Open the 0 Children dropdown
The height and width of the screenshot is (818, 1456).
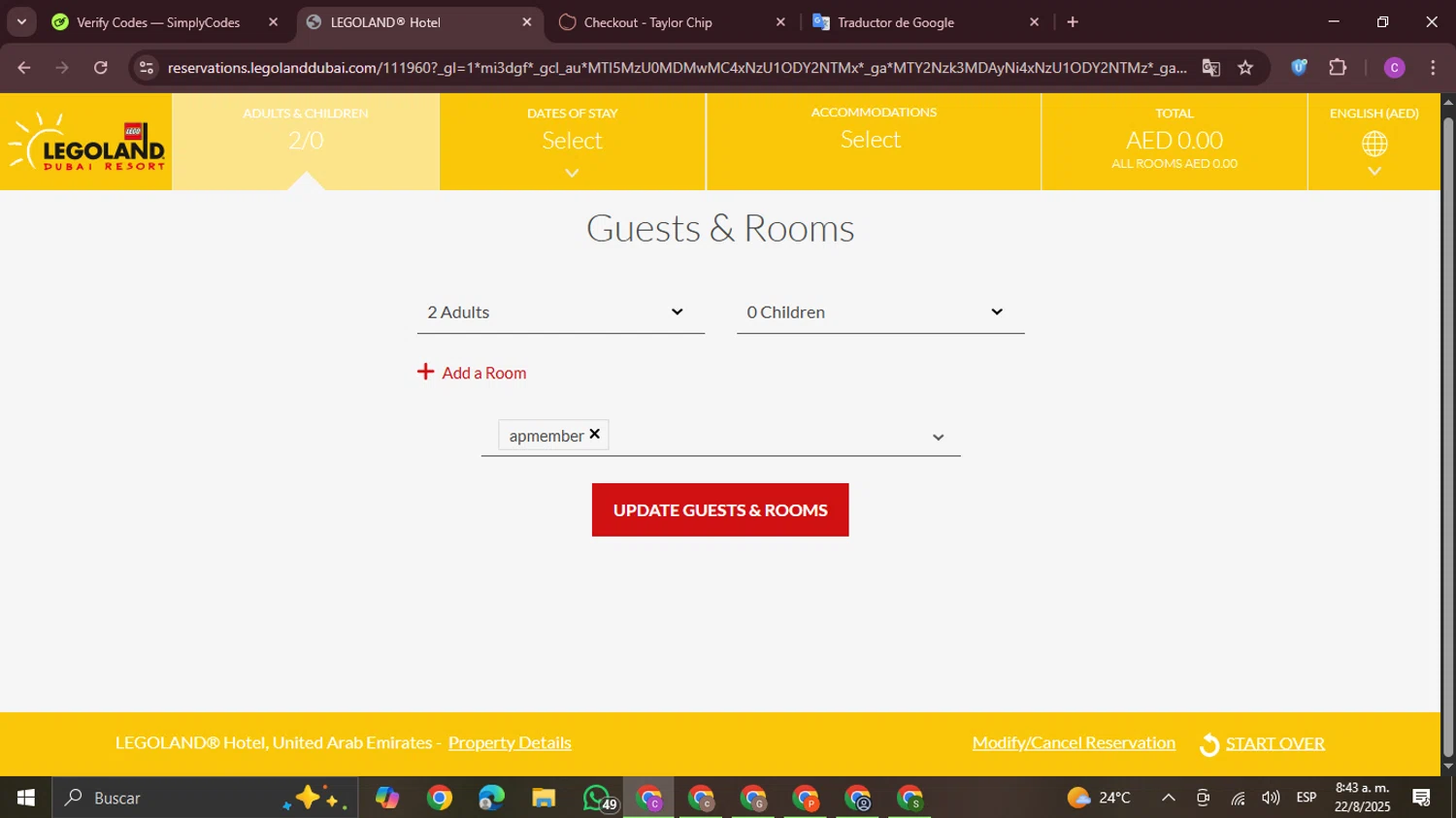click(880, 312)
